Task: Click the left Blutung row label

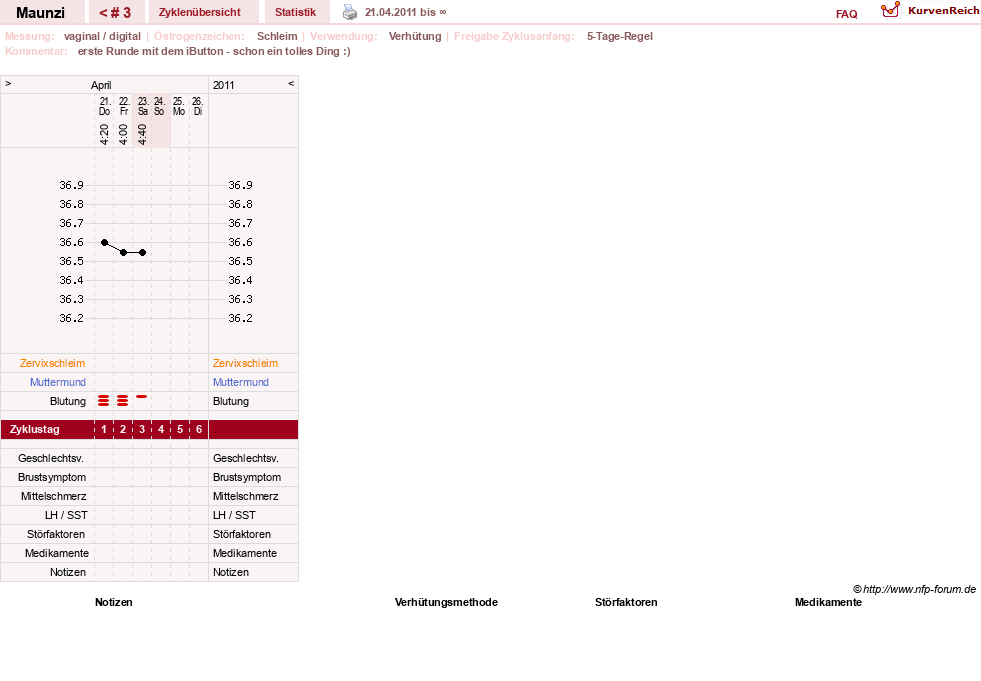Action: click(68, 401)
